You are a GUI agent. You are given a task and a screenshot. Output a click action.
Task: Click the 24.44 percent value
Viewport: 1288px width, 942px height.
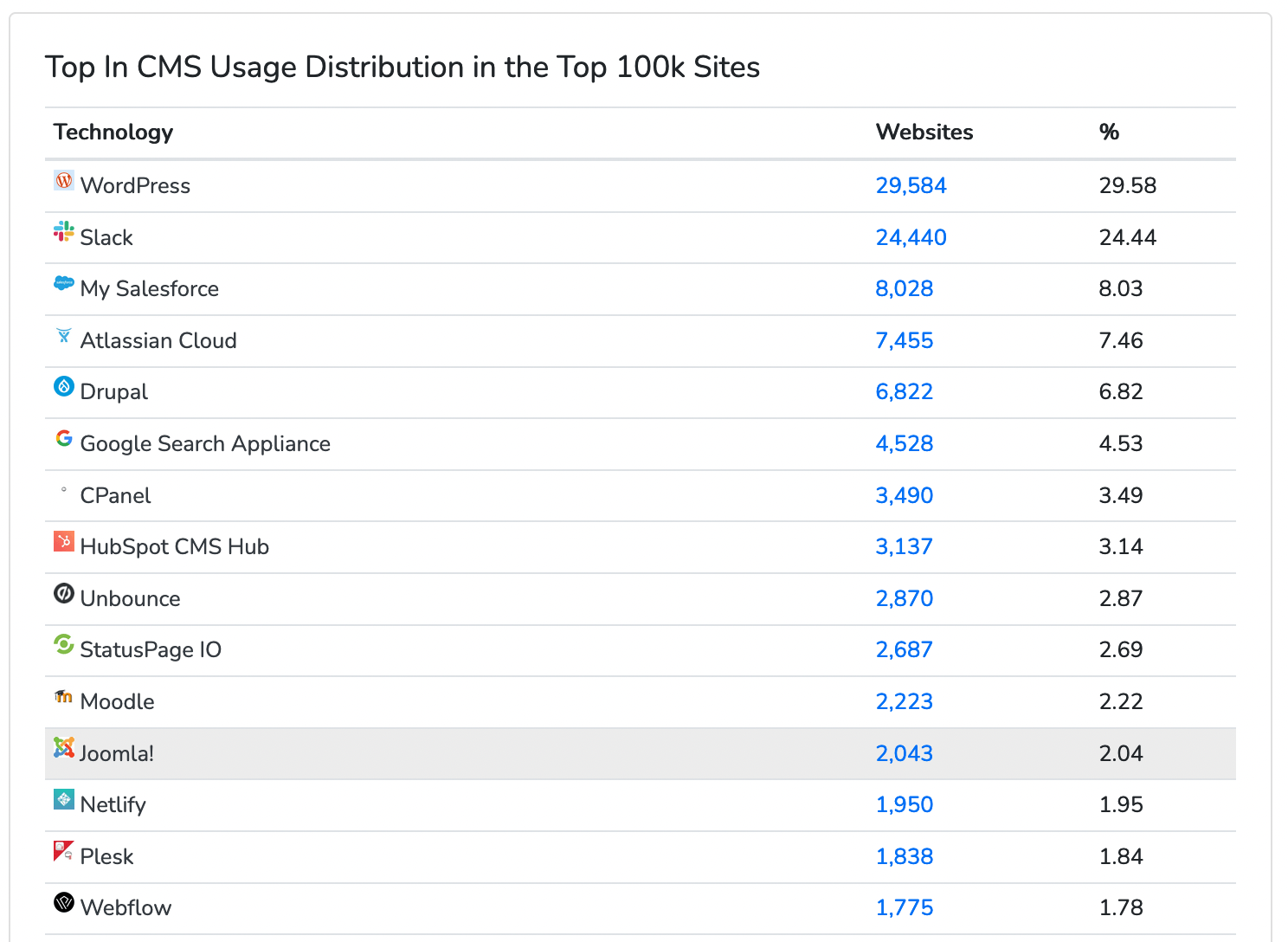tap(1128, 237)
